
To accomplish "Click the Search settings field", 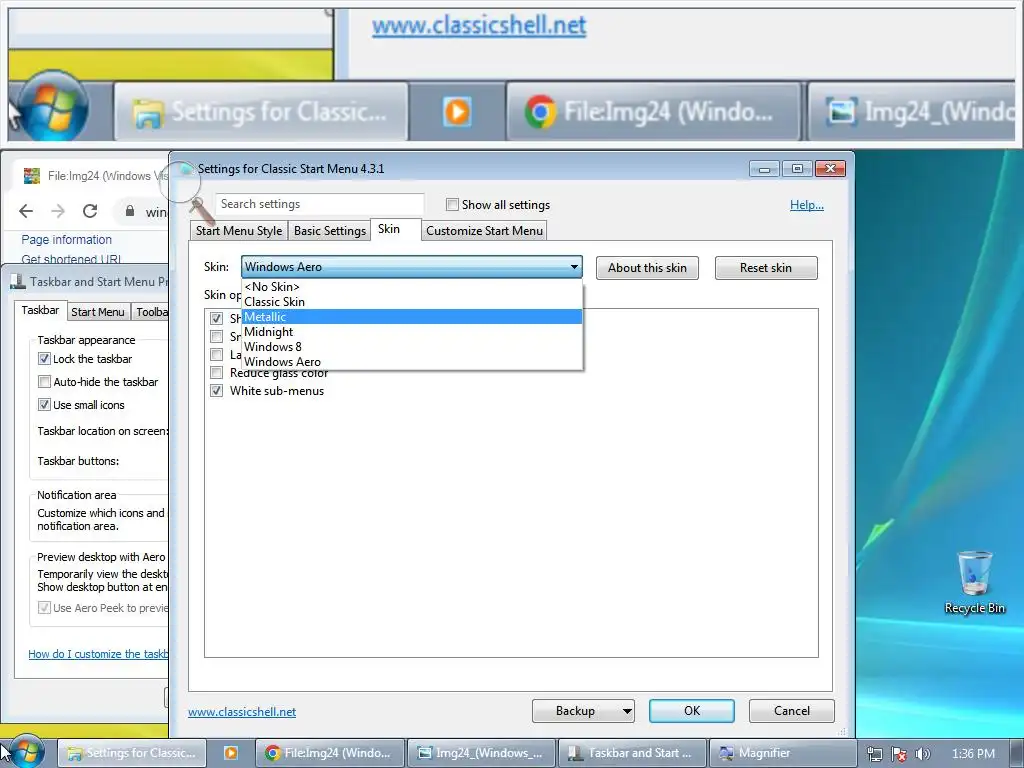I will point(319,204).
